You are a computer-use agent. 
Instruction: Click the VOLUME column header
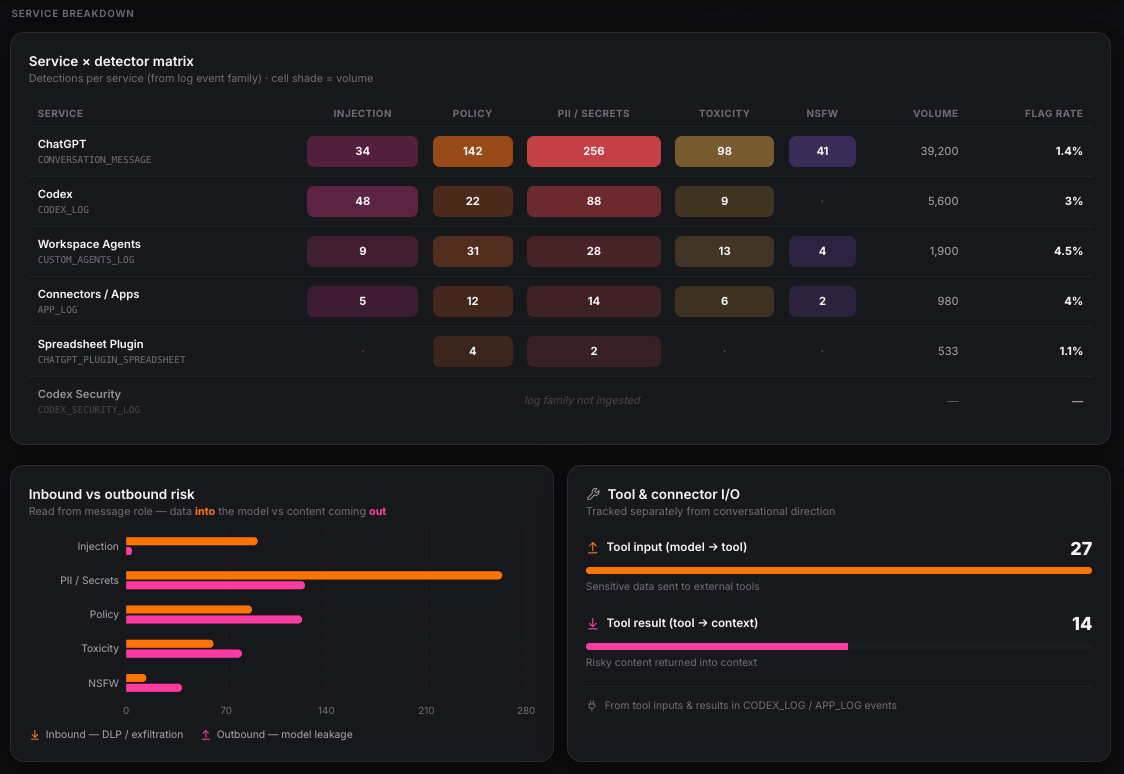coord(935,113)
